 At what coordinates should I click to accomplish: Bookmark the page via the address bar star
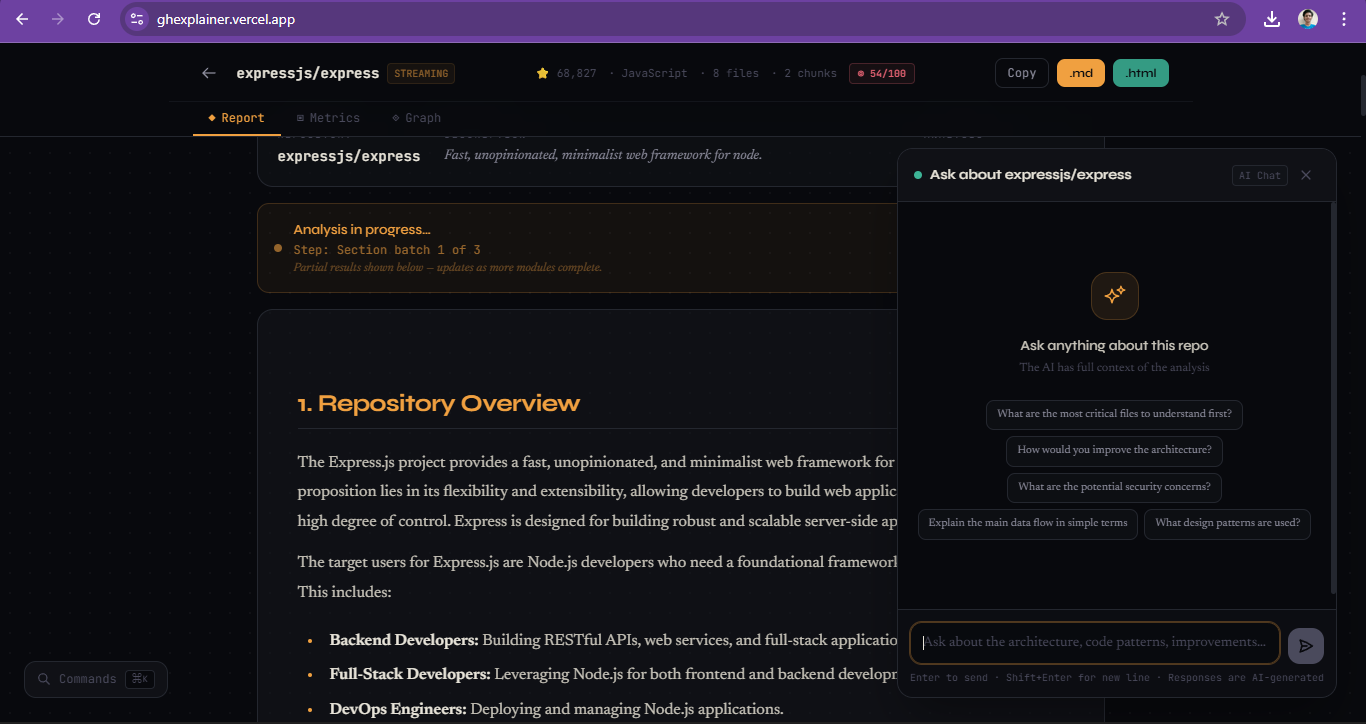[x=1222, y=18]
